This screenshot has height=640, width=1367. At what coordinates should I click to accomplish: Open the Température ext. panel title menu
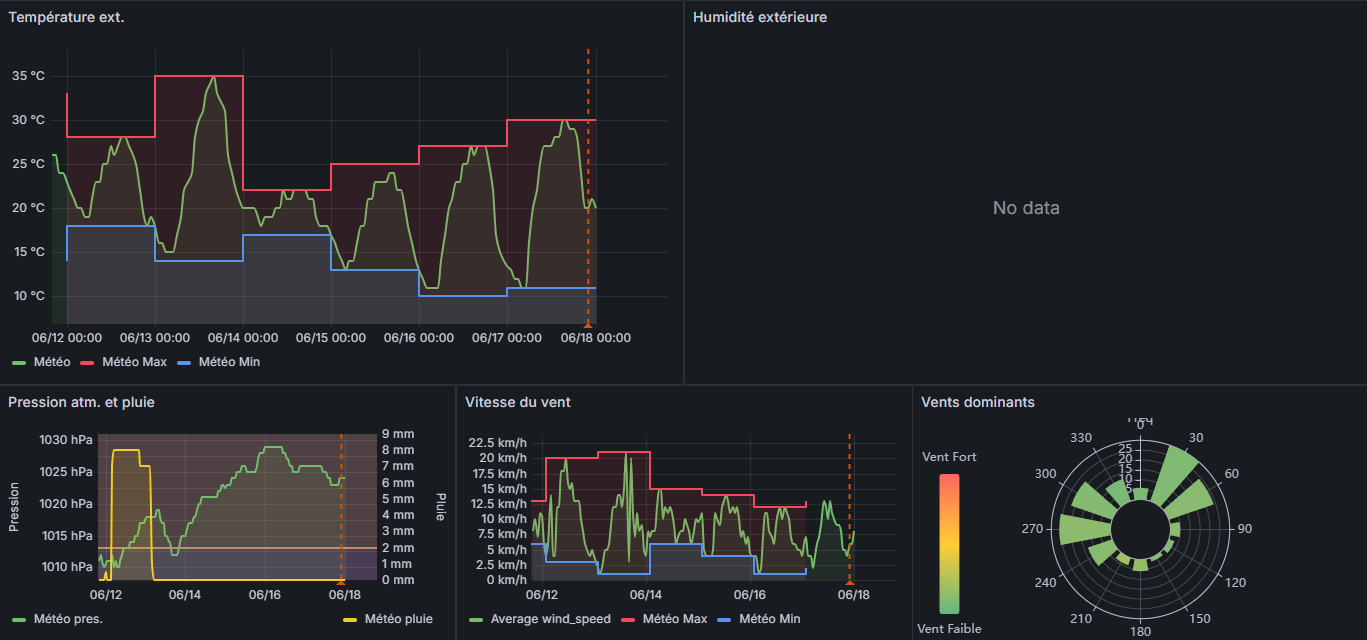(x=66, y=17)
